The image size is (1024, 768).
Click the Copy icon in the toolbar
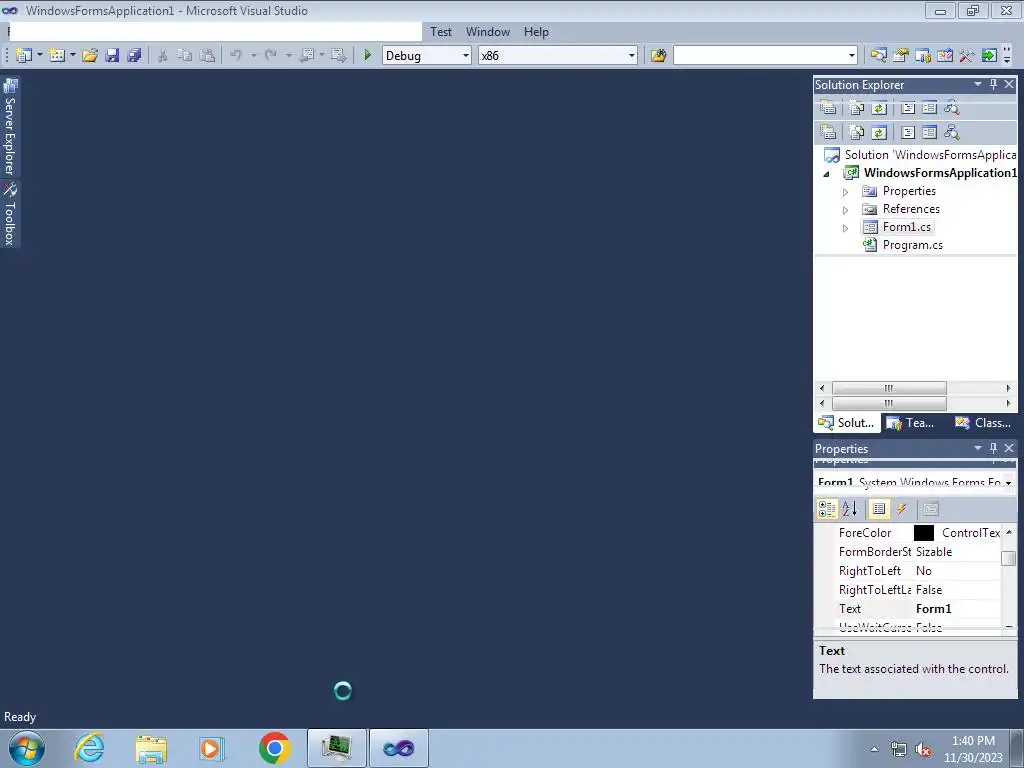click(185, 56)
